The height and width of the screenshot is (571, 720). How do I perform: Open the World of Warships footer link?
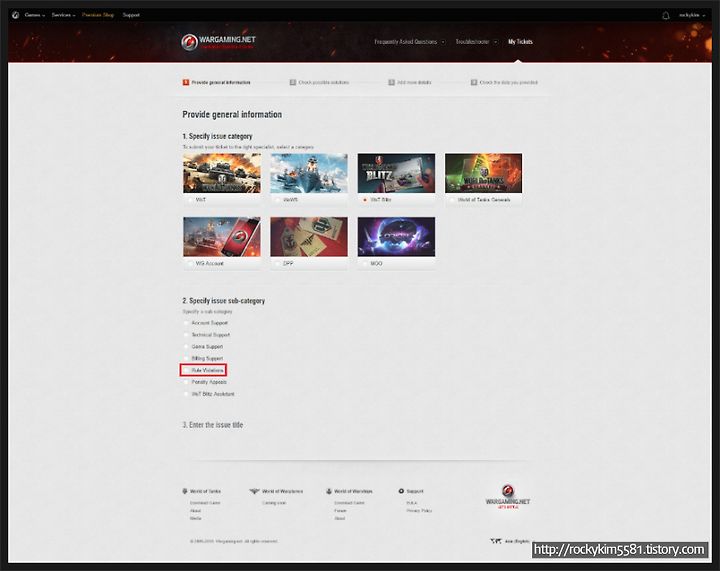point(353,491)
